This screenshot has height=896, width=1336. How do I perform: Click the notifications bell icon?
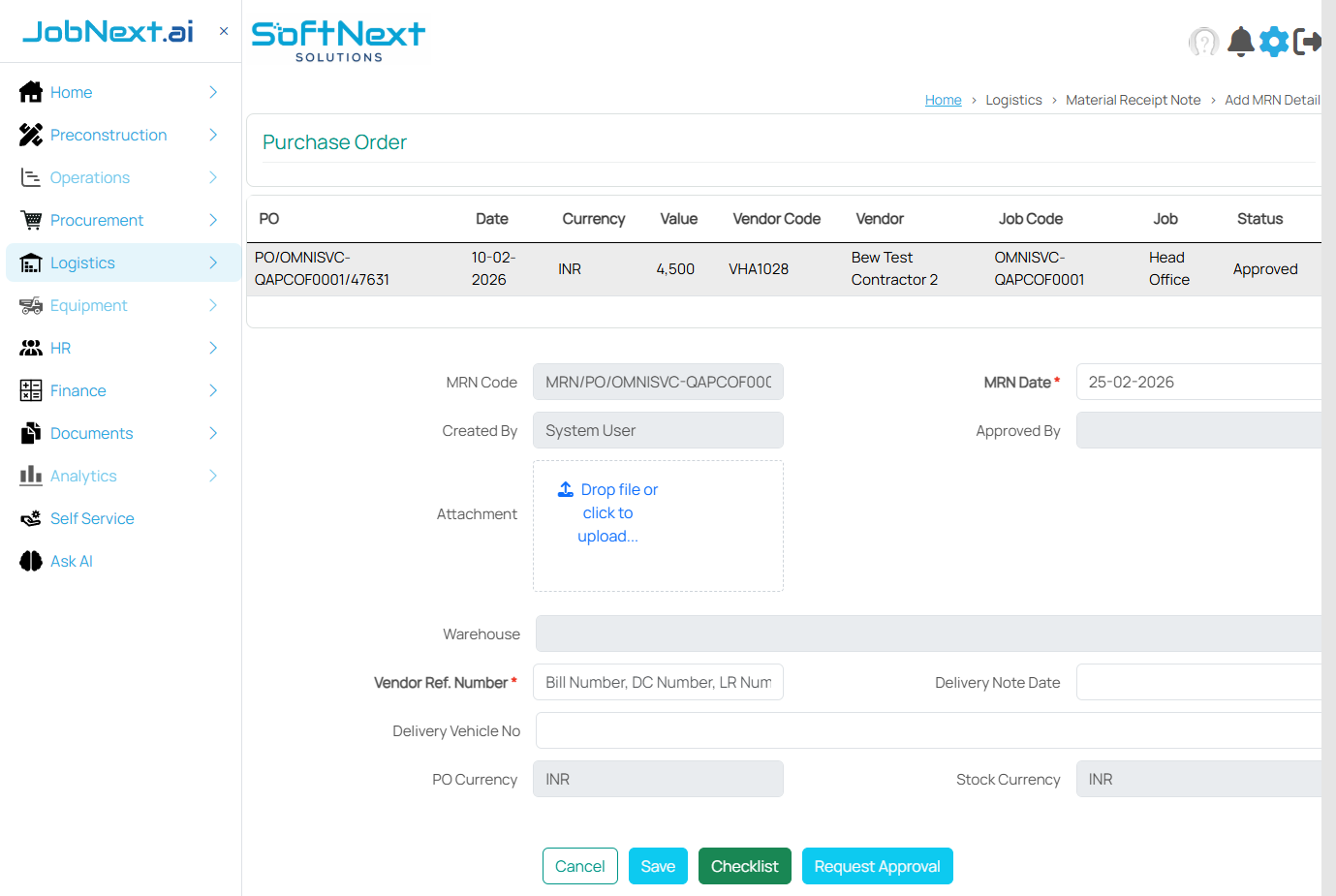1240,42
